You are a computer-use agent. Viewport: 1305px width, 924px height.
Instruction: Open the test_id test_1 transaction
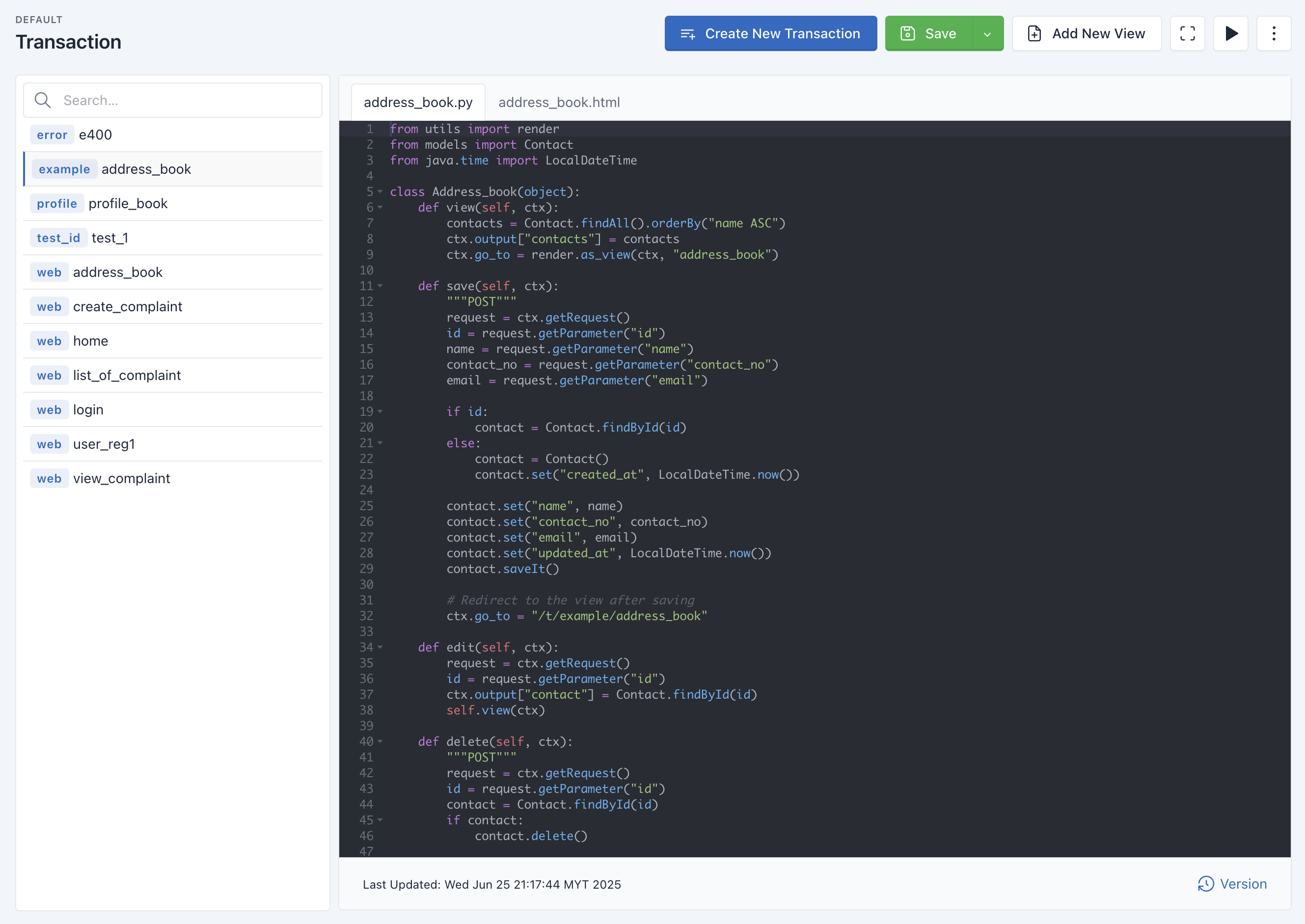173,238
